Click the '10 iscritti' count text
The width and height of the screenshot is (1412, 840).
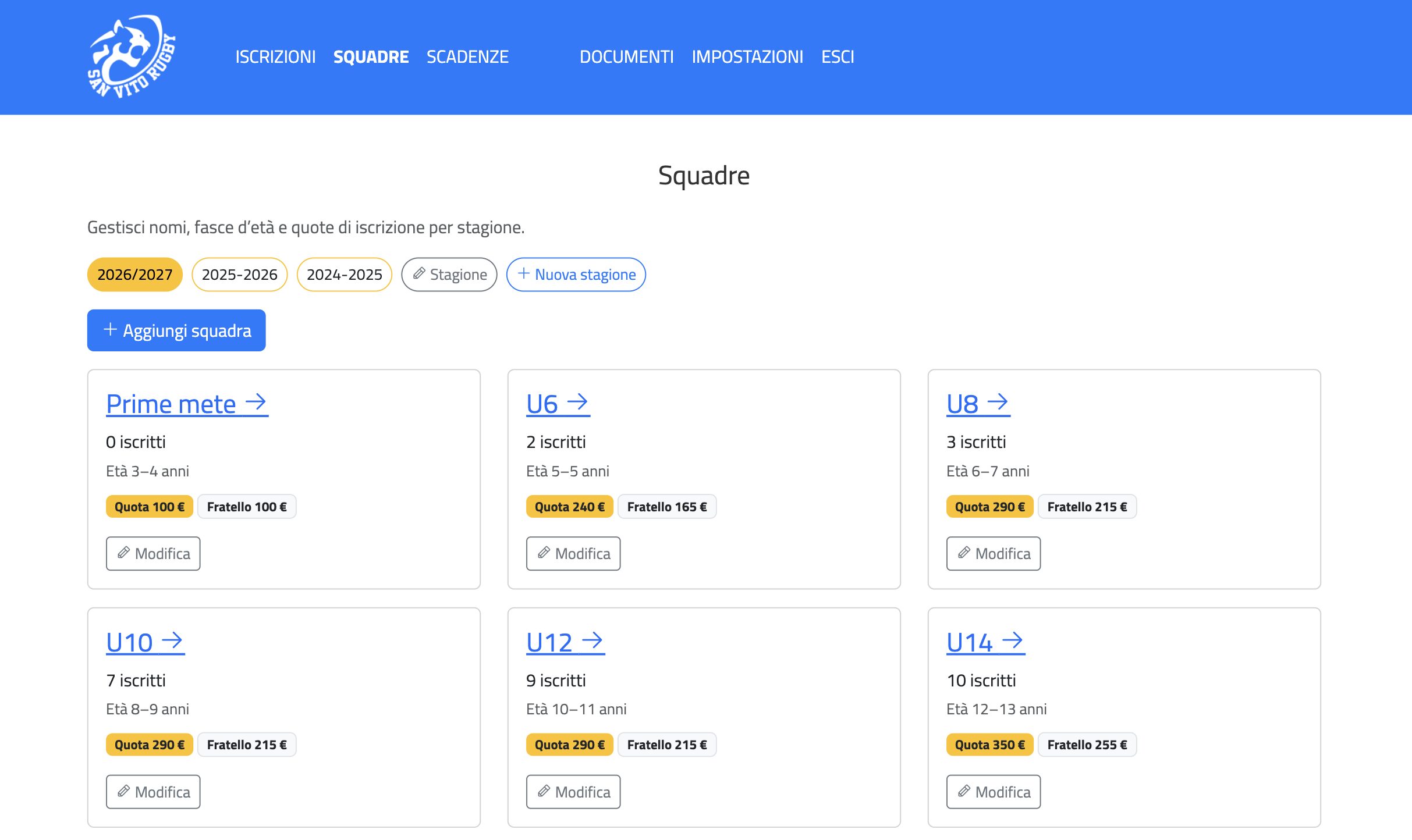(981, 680)
